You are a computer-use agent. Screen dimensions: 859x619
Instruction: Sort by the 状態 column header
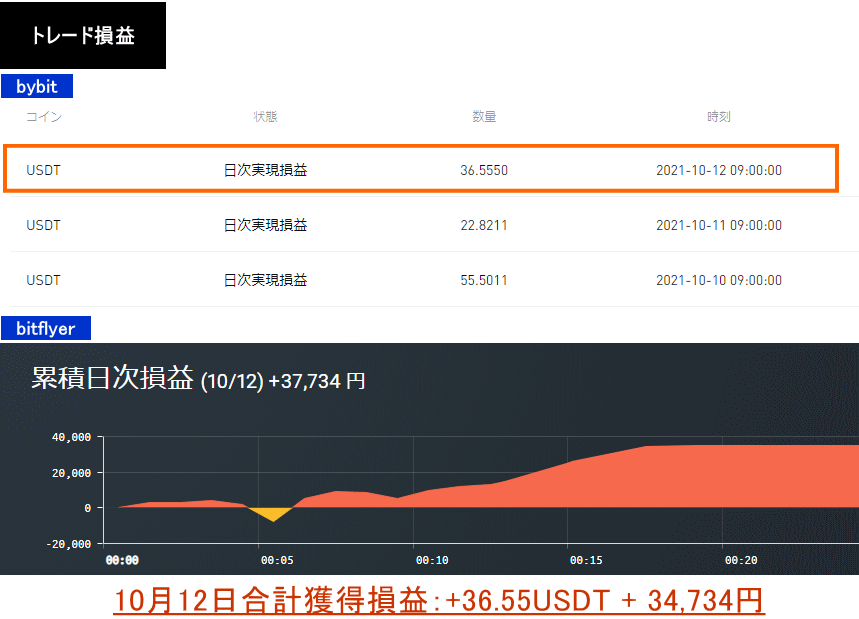pos(265,117)
